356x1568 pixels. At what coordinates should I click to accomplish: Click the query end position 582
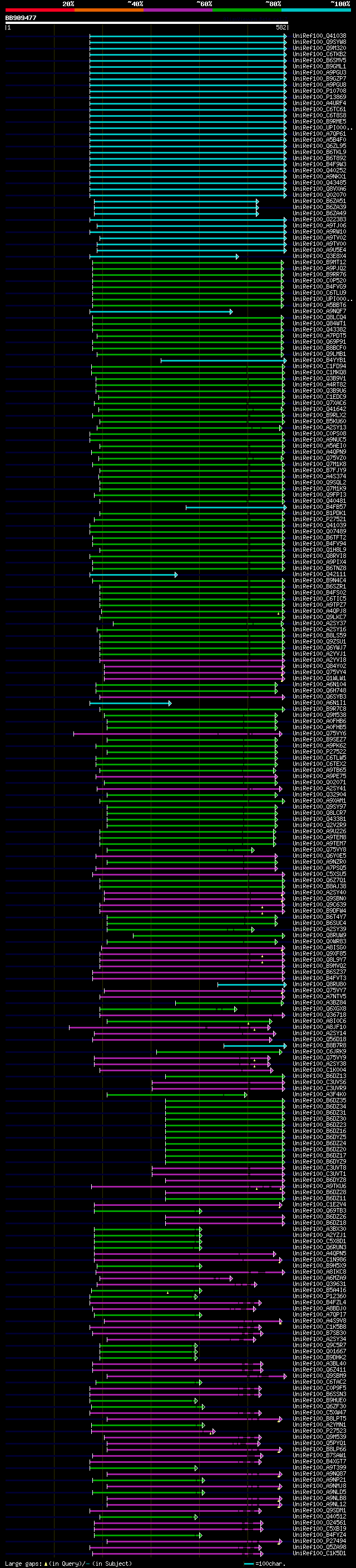pos(281,27)
